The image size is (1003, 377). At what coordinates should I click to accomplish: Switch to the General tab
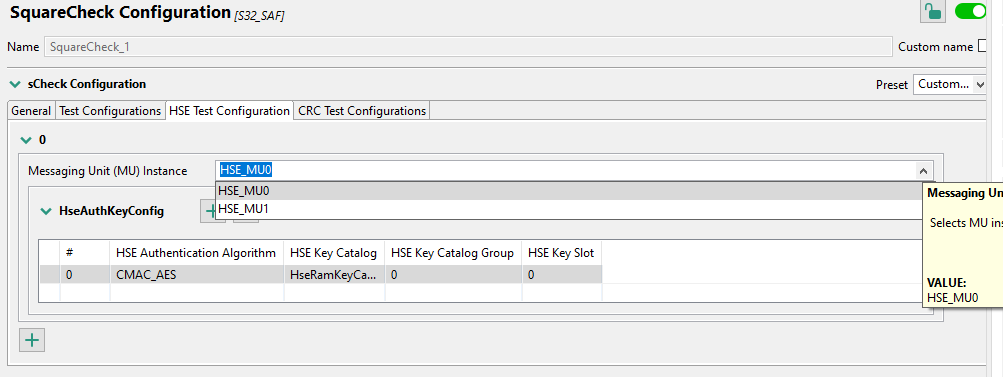coord(31,111)
